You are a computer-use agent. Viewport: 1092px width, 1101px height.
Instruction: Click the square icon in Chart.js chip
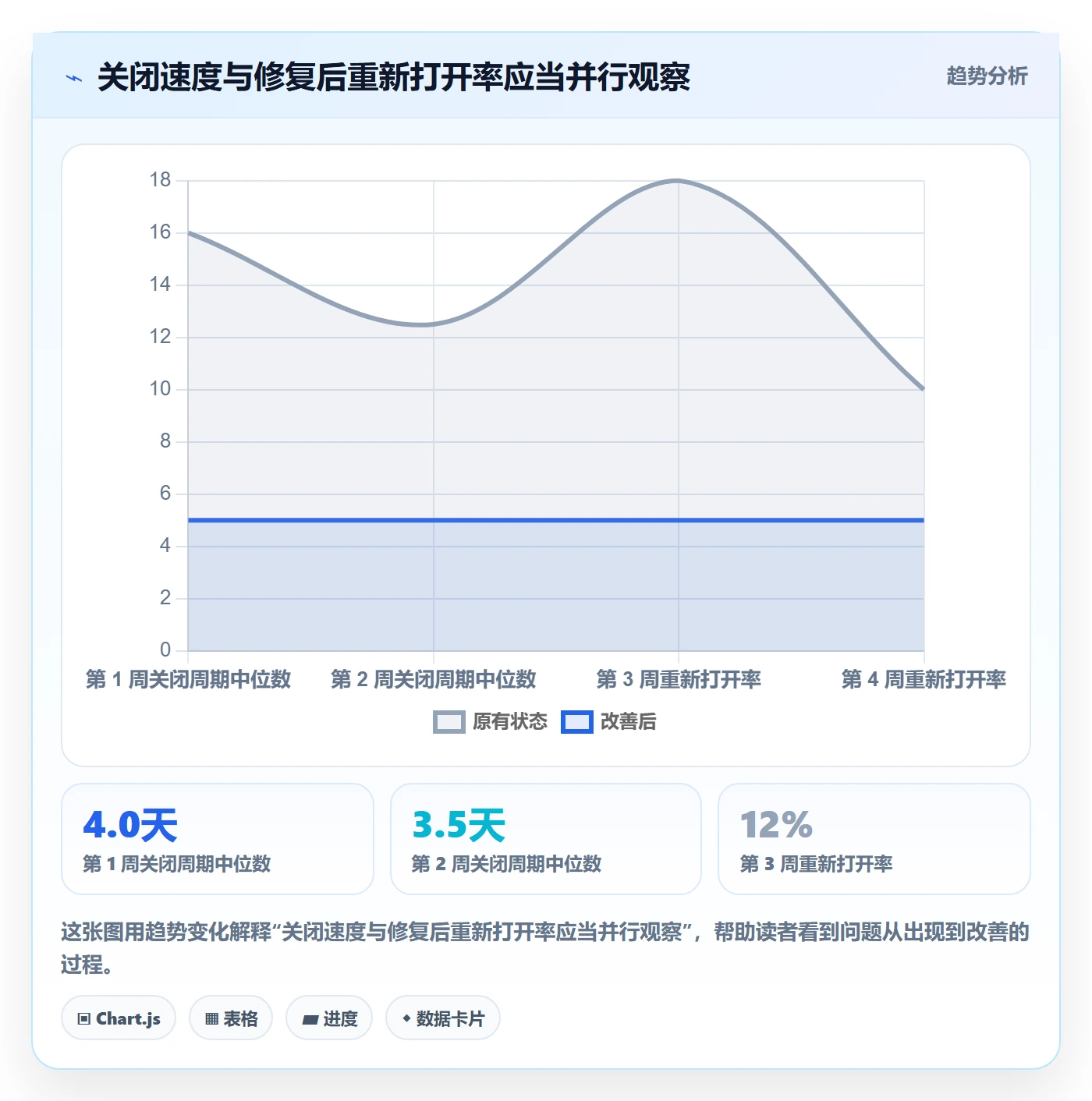pyautogui.click(x=84, y=1018)
